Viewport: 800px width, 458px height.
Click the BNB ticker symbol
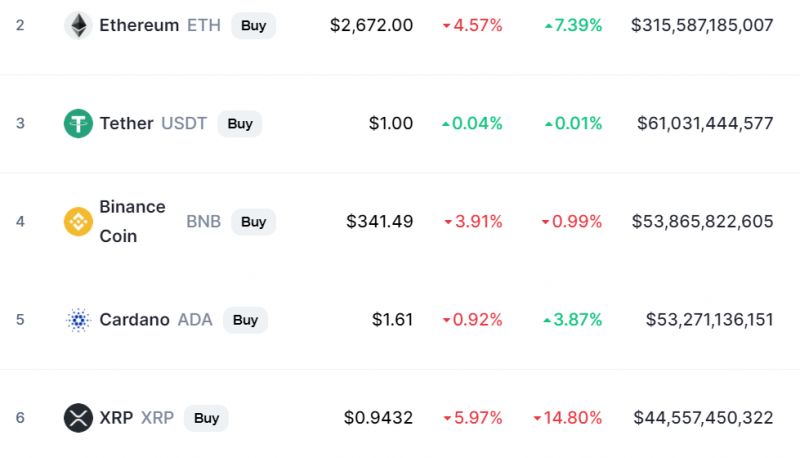(x=203, y=221)
